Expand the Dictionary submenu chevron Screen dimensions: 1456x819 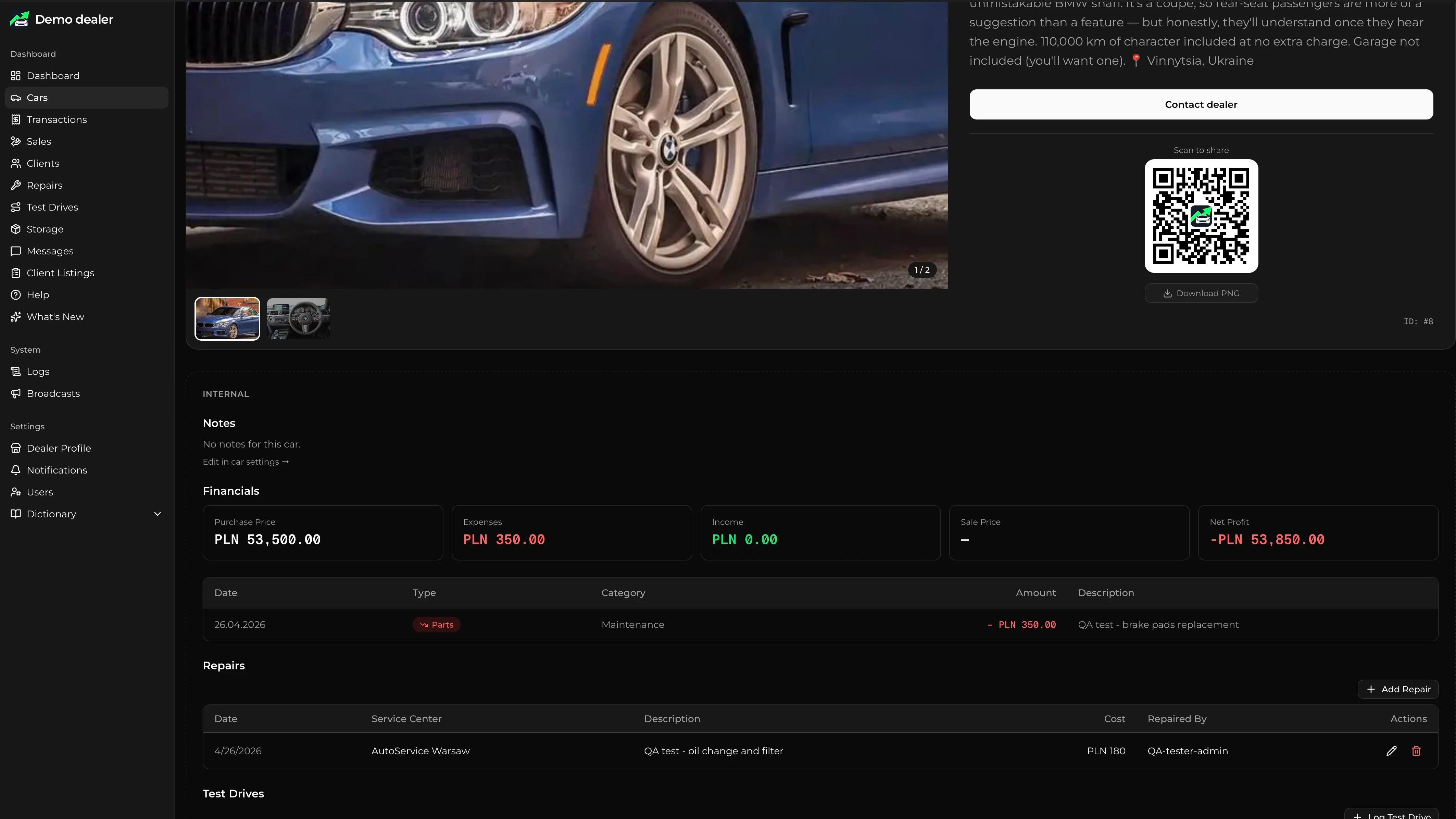[x=158, y=514]
